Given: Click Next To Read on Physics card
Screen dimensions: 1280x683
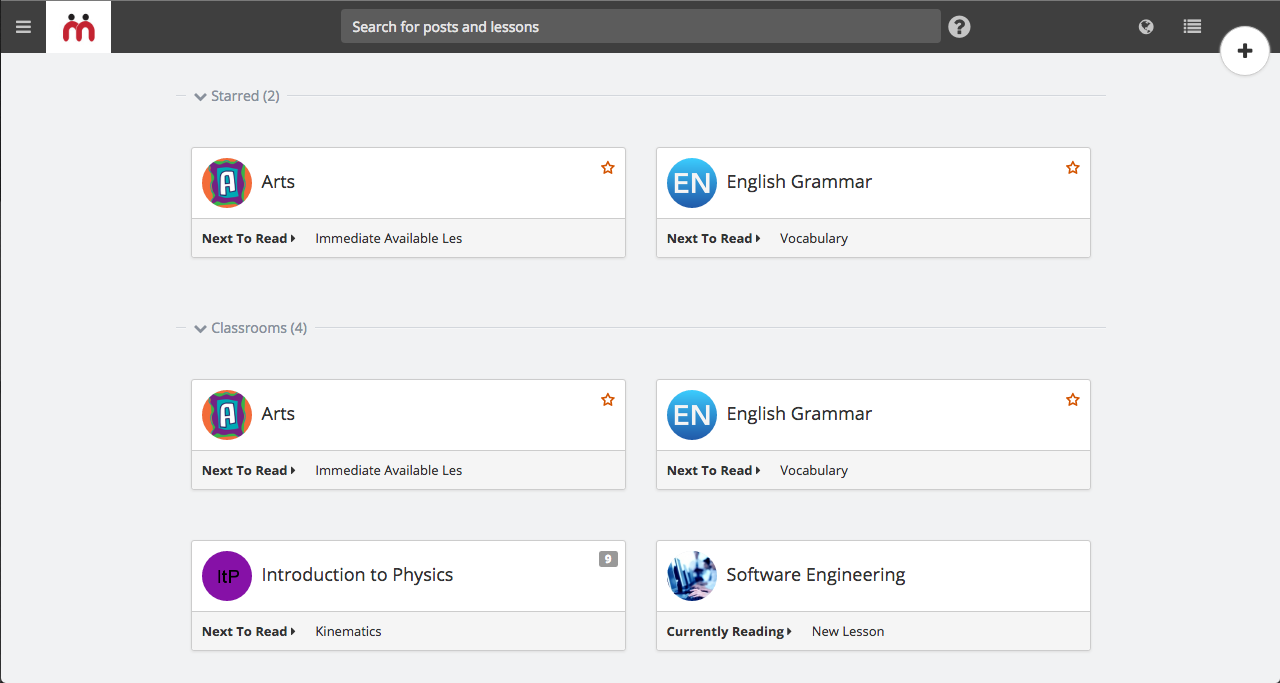Looking at the screenshot, I should point(249,631).
